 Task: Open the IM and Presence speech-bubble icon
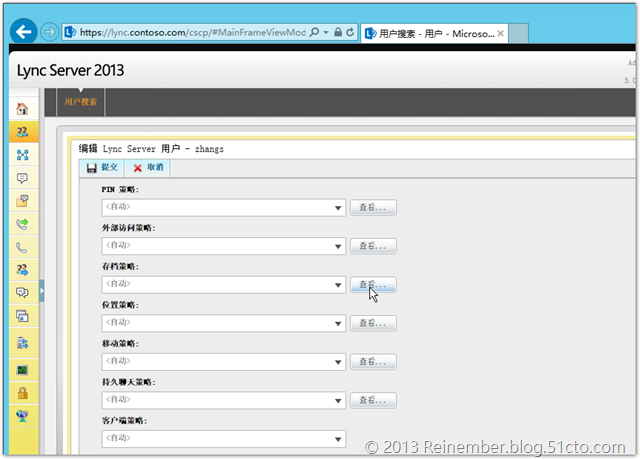(22, 178)
